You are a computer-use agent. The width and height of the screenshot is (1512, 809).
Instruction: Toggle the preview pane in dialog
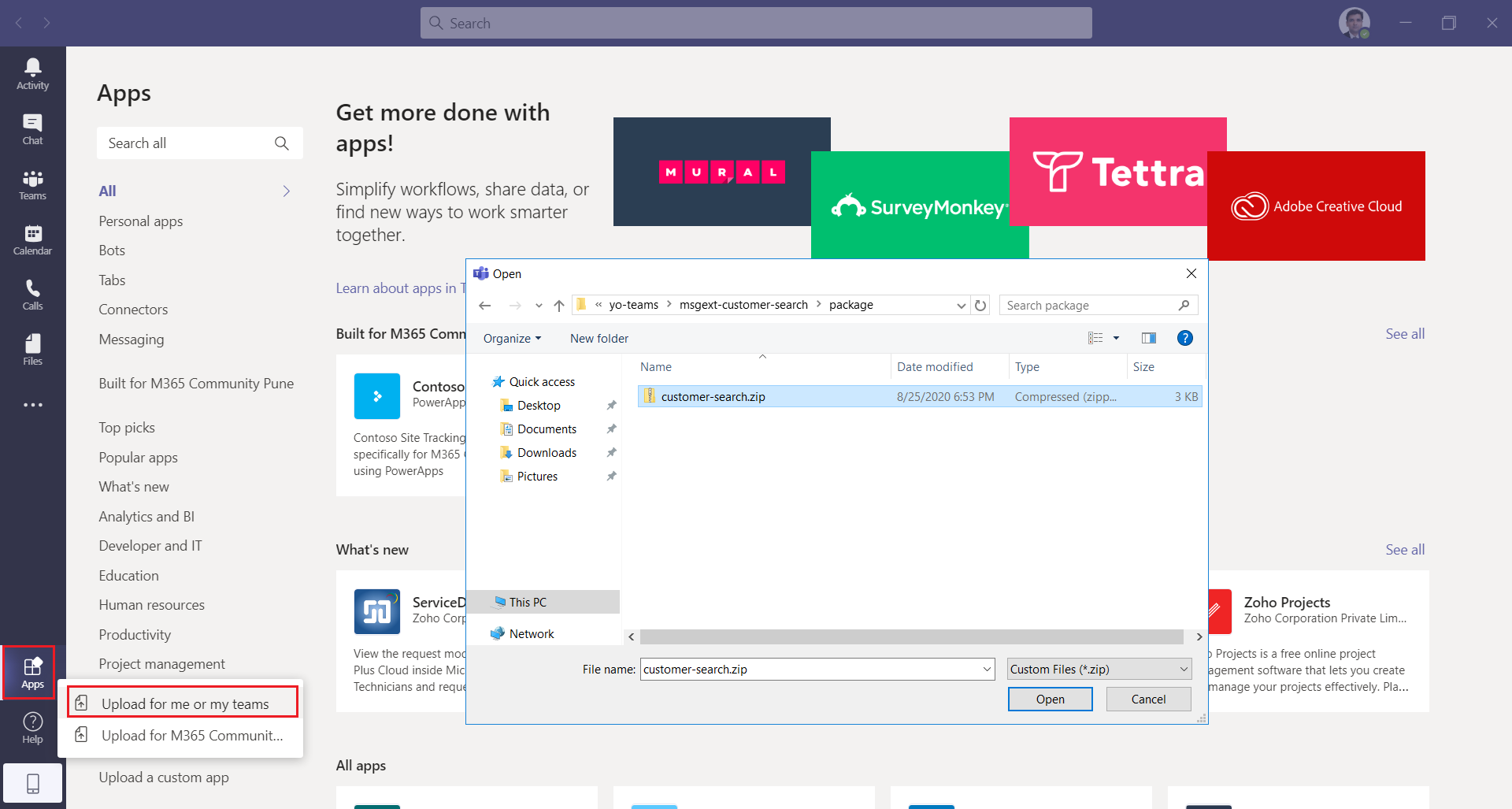click(x=1149, y=338)
